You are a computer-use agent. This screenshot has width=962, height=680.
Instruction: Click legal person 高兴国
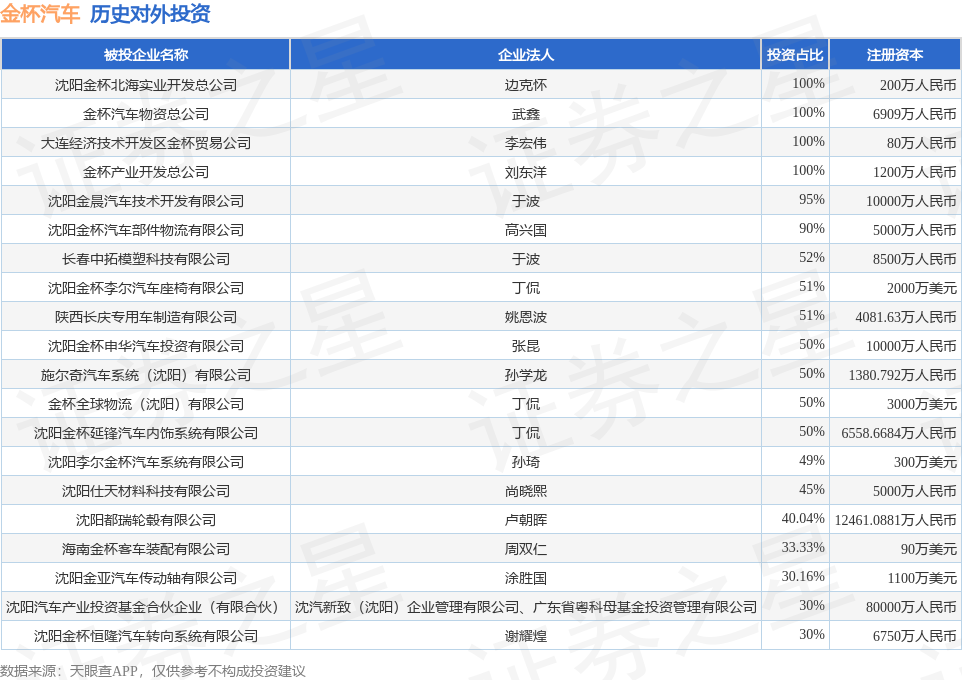(x=526, y=230)
